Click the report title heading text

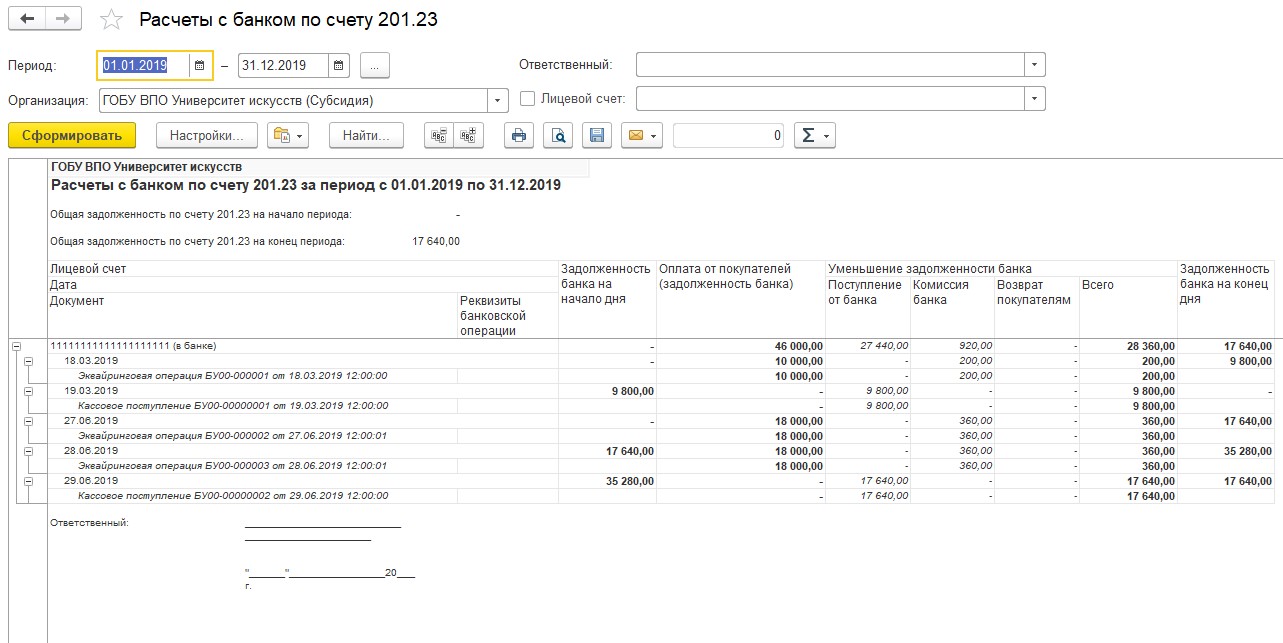(x=306, y=185)
